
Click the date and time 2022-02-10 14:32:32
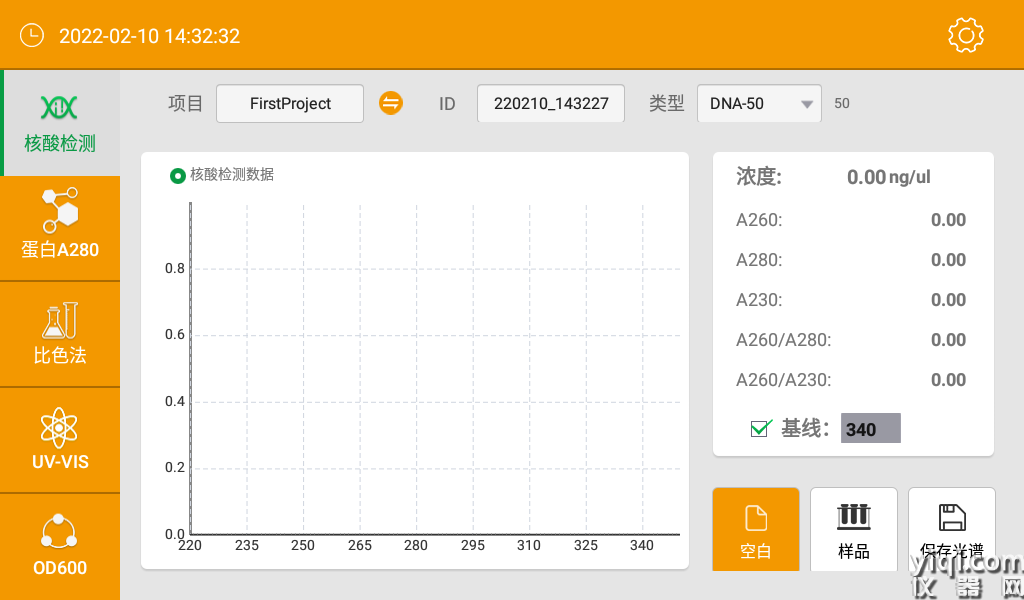150,36
